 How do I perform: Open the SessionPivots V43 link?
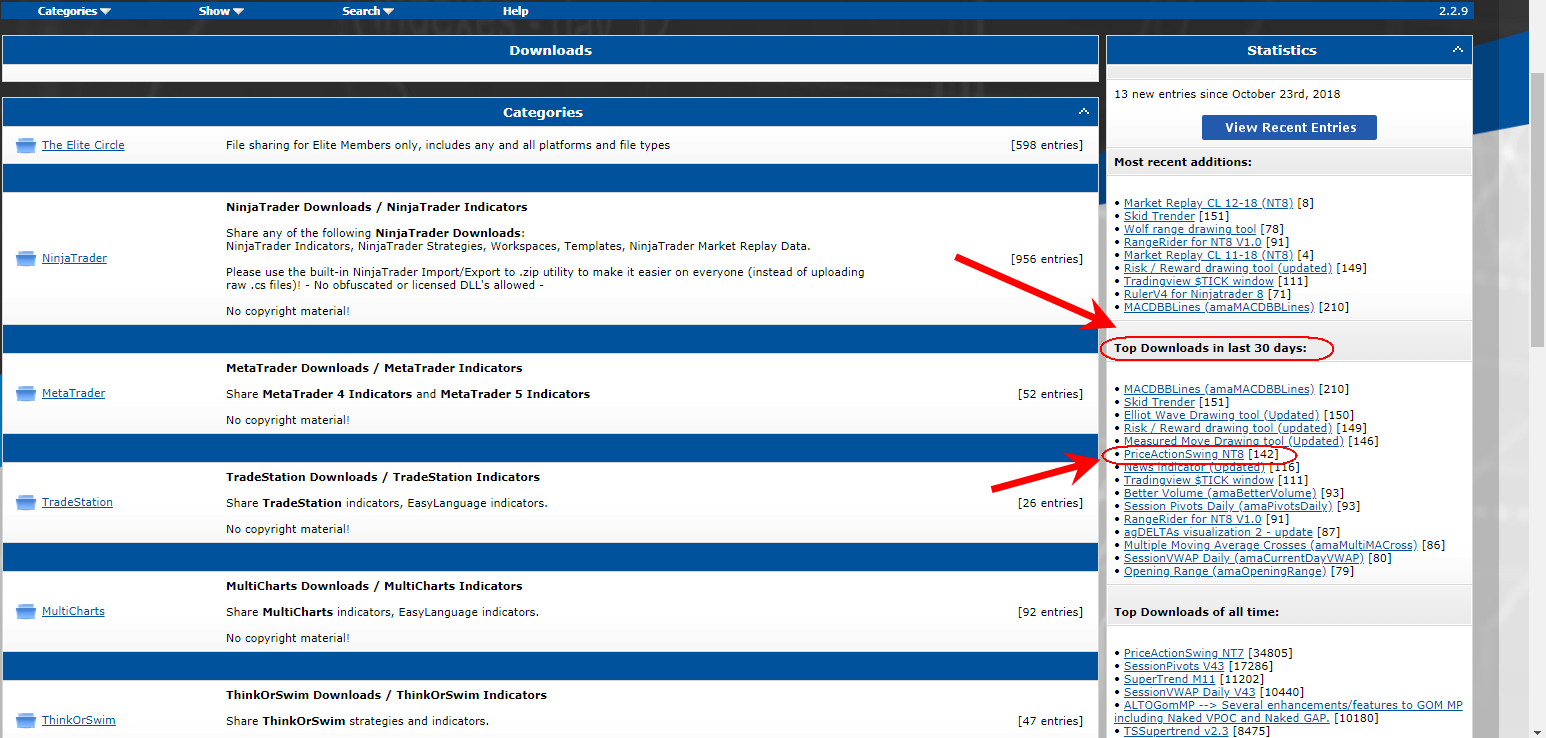(1174, 666)
